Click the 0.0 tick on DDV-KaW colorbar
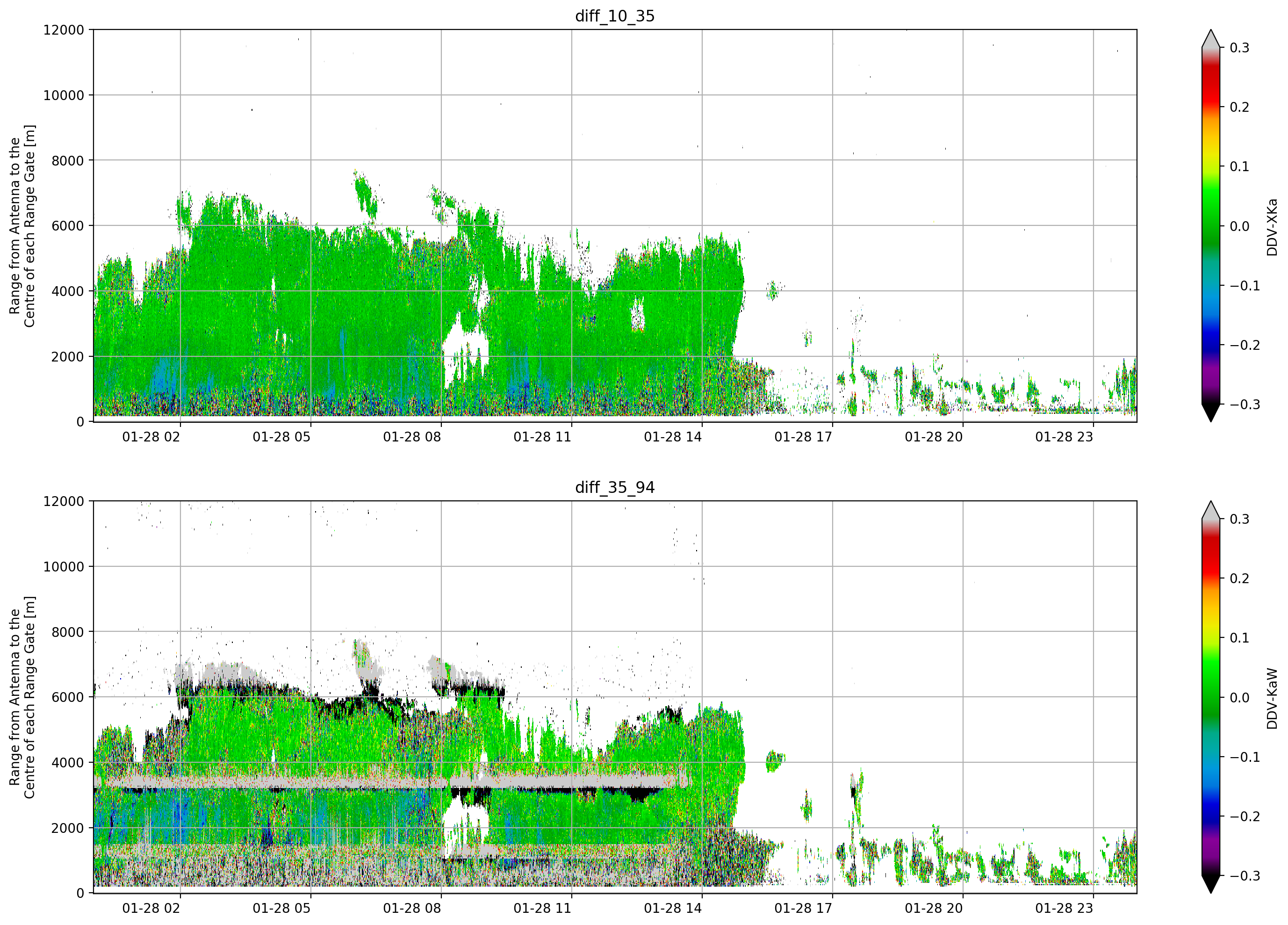1288x925 pixels. pyautogui.click(x=1239, y=698)
